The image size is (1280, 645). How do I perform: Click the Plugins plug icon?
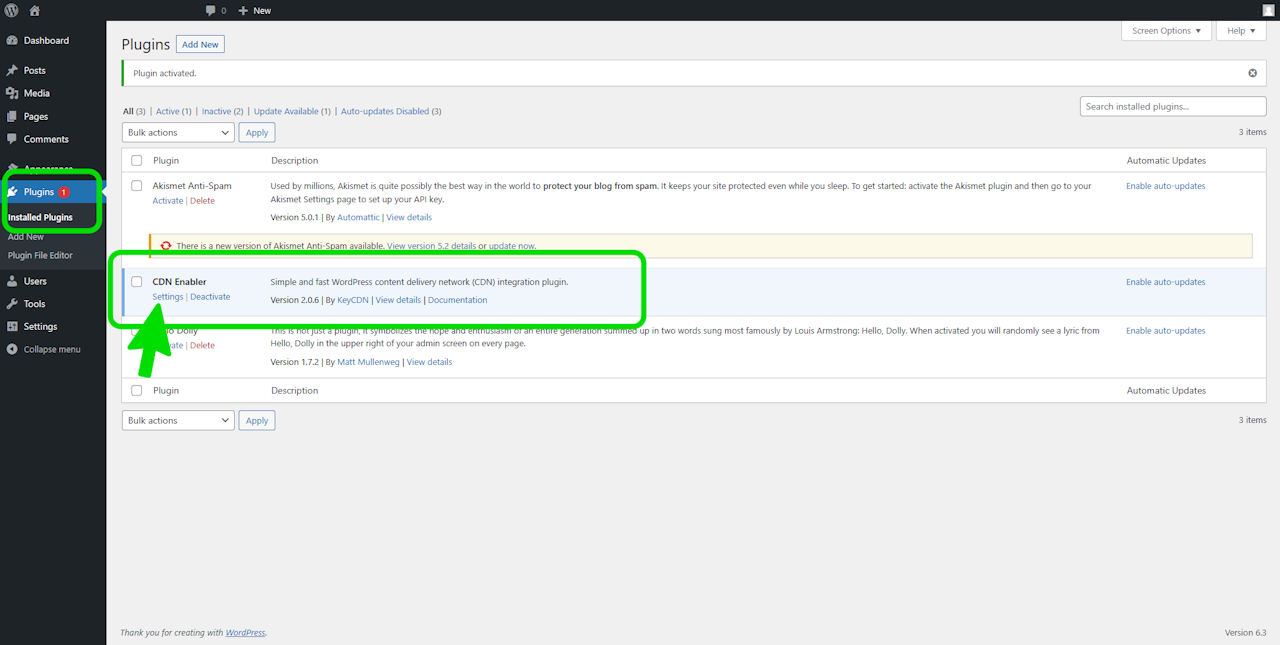(x=13, y=192)
